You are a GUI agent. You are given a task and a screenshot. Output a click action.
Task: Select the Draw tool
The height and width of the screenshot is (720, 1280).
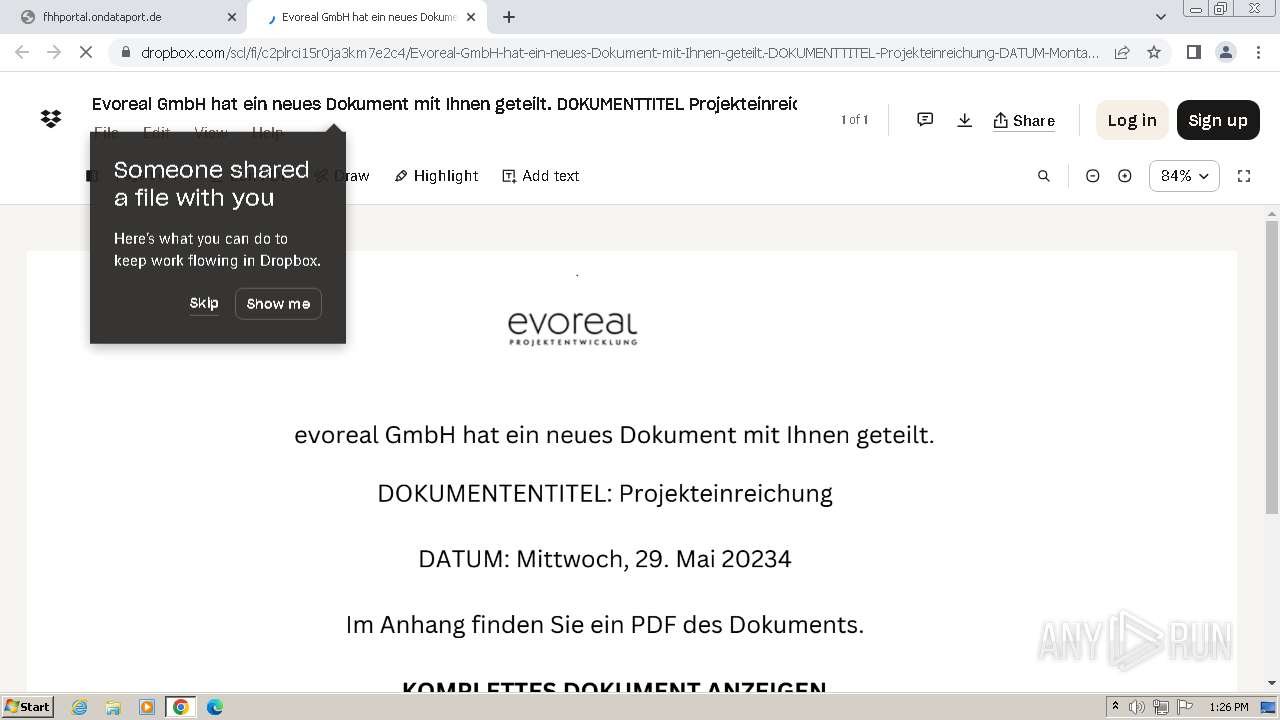tap(343, 176)
